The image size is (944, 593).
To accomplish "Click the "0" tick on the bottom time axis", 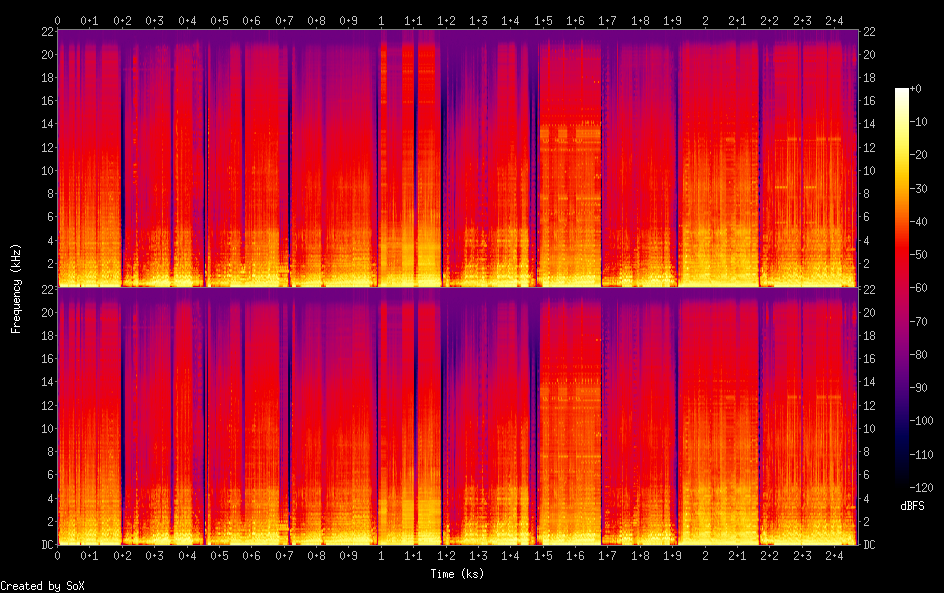I will 57,556.
